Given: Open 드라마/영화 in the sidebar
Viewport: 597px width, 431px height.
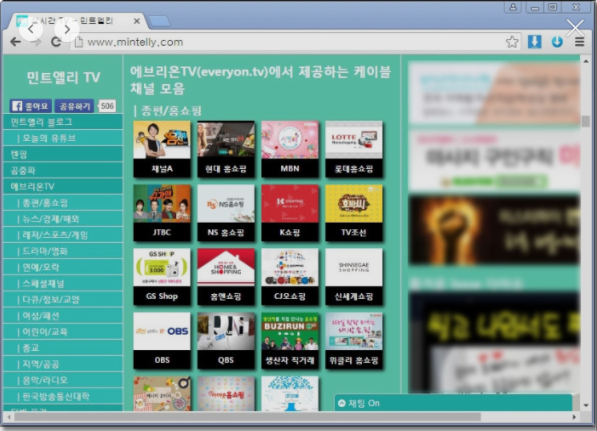Looking at the screenshot, I should (x=63, y=251).
